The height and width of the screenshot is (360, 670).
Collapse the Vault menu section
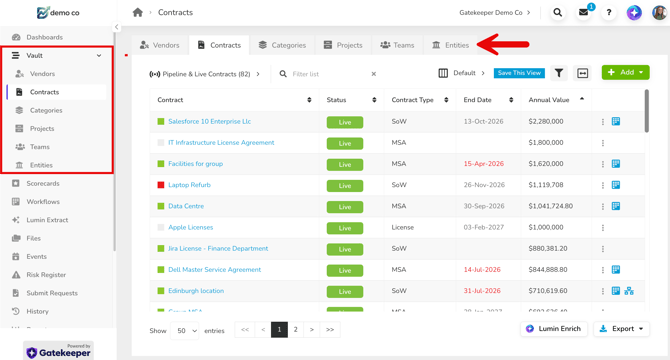pyautogui.click(x=99, y=56)
